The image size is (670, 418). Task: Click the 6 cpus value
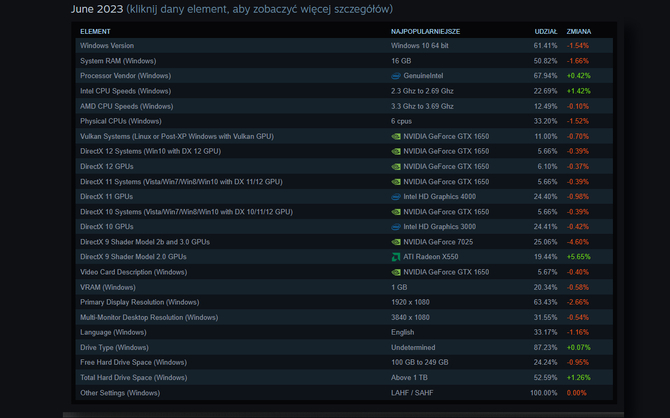(x=401, y=121)
